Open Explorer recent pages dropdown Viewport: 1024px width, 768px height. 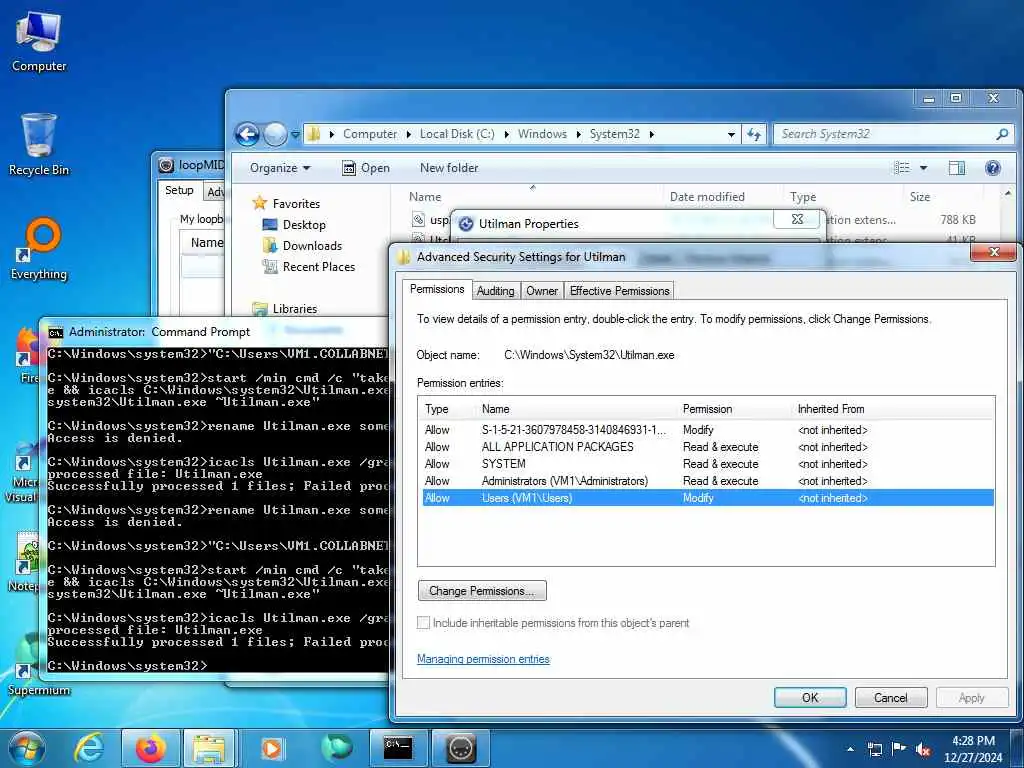295,135
